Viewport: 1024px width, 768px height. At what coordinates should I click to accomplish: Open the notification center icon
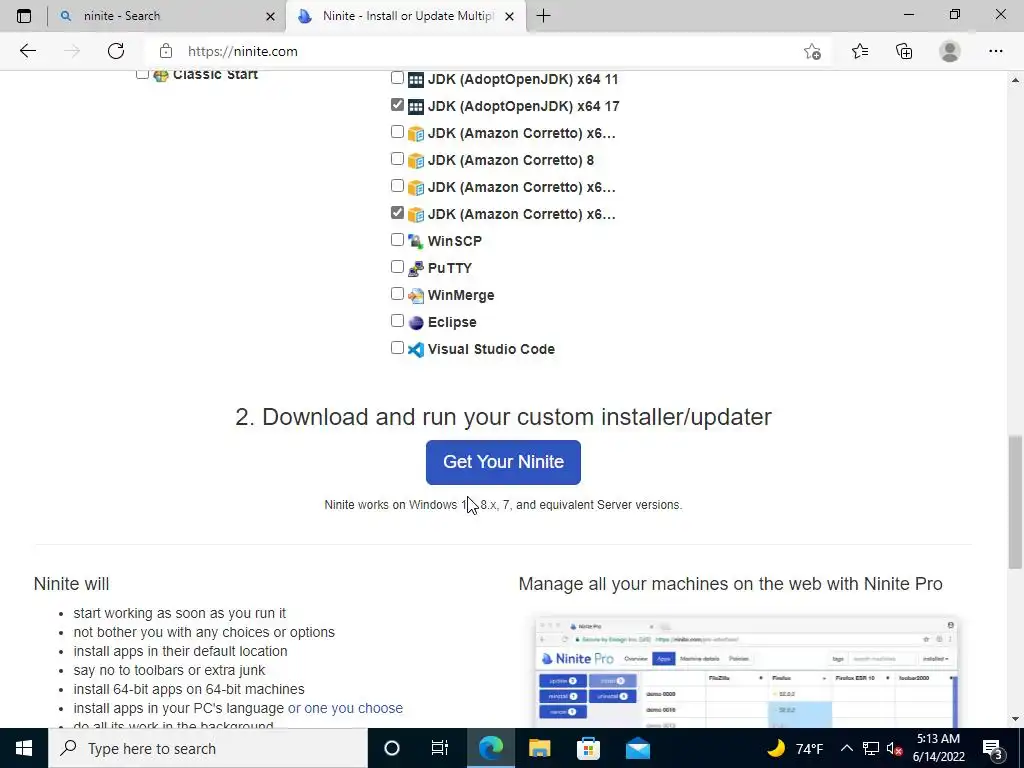point(992,748)
